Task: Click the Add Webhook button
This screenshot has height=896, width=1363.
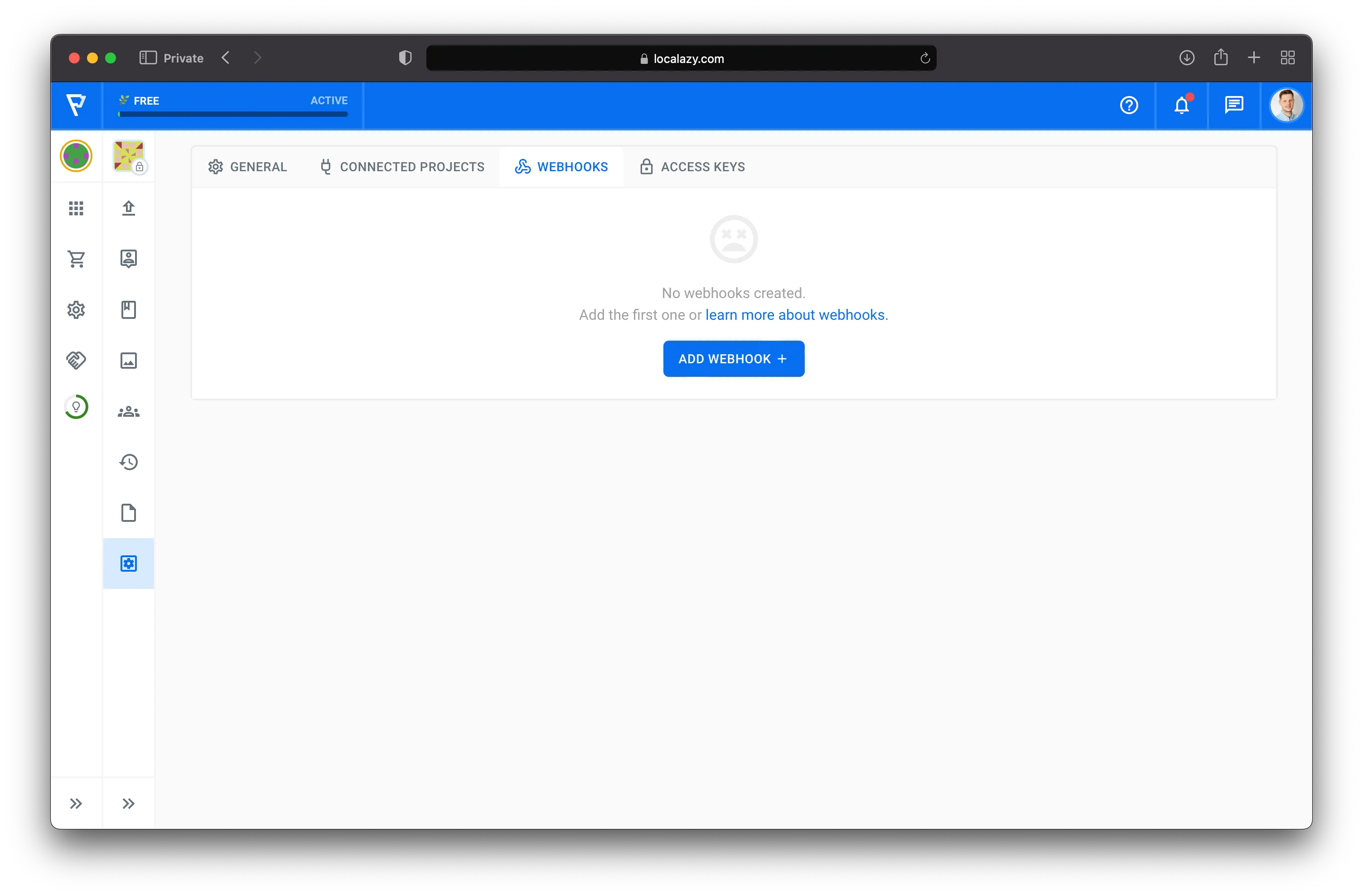Action: coord(734,358)
